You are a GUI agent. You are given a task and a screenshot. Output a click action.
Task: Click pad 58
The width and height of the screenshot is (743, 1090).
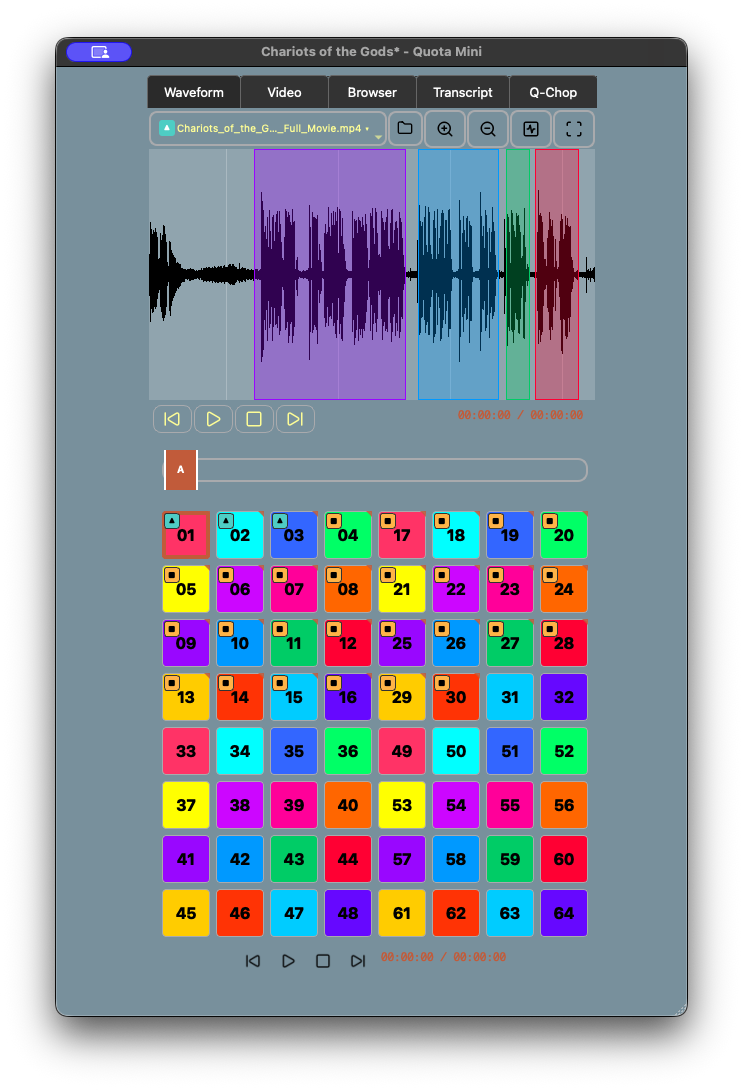pos(456,859)
